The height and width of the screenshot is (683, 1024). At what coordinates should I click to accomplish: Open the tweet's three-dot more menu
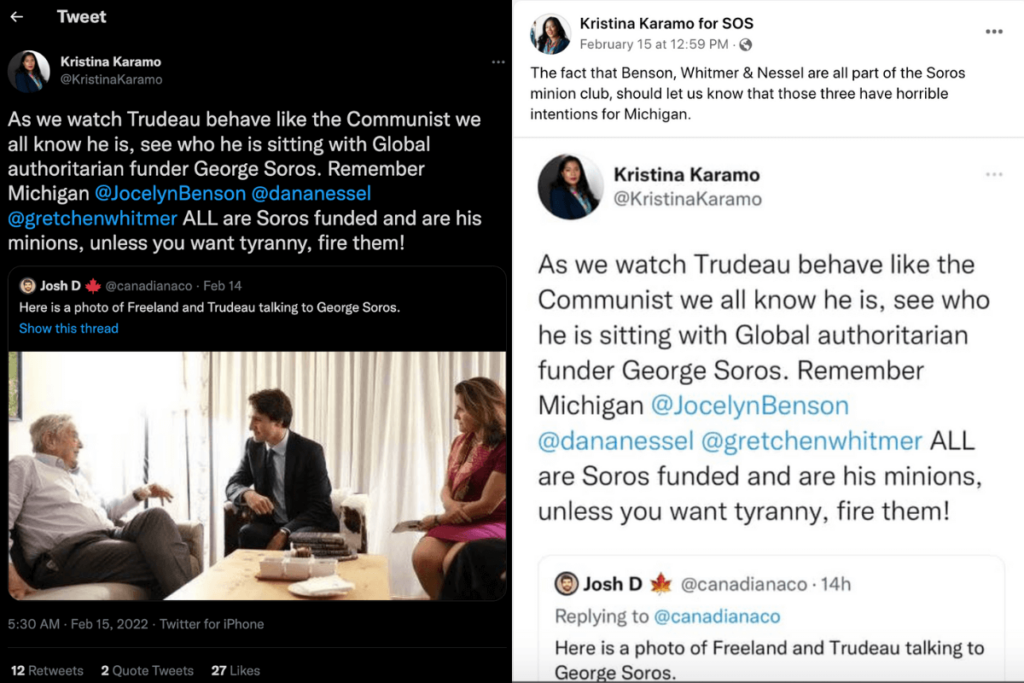click(x=498, y=62)
